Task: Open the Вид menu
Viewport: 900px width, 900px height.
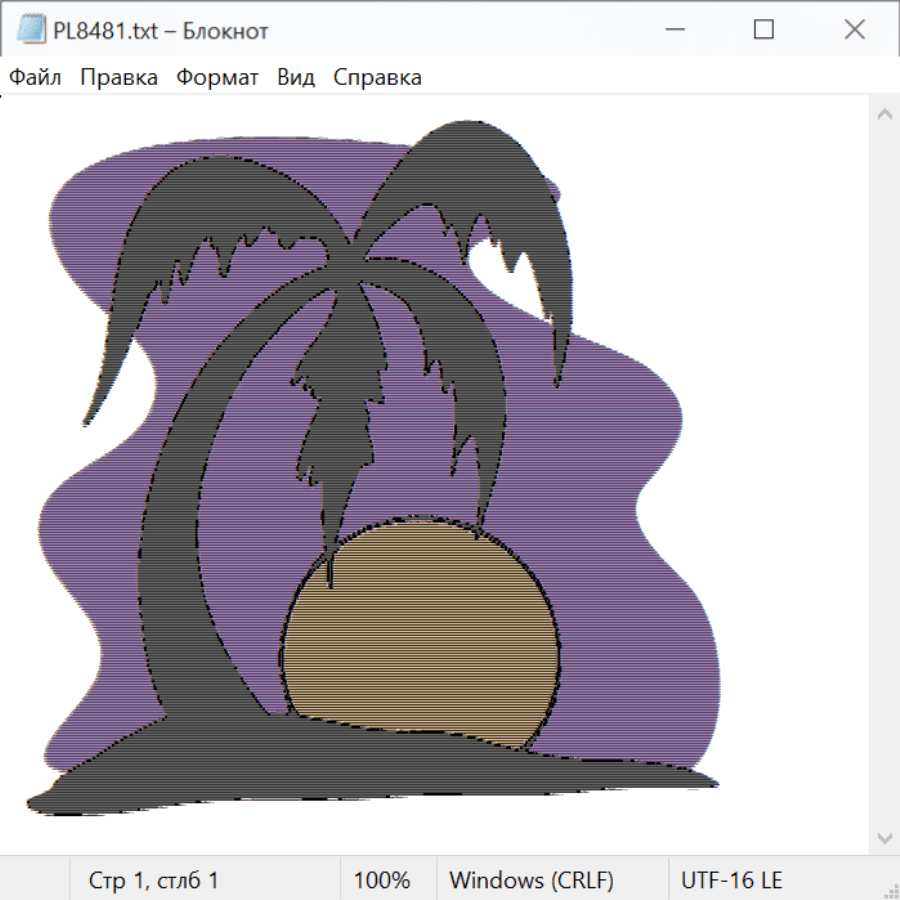Action: click(x=296, y=78)
